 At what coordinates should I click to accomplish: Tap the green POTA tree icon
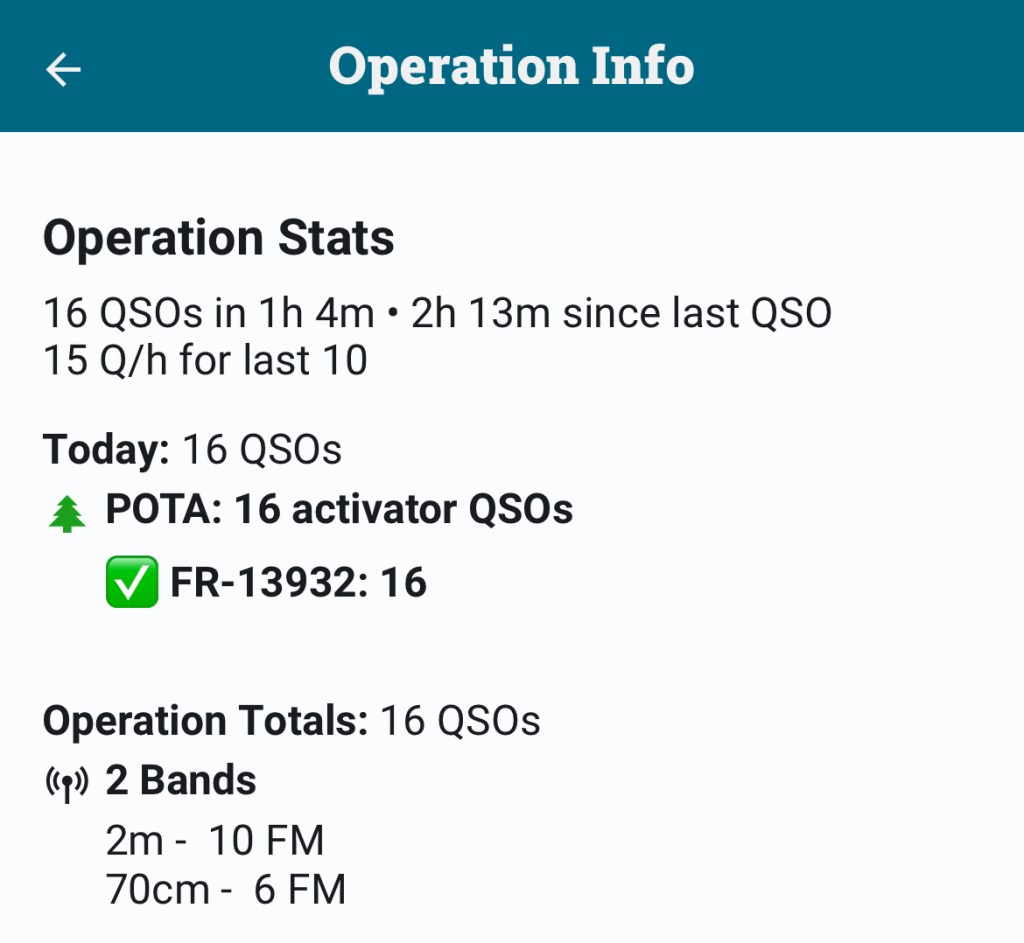(67, 514)
